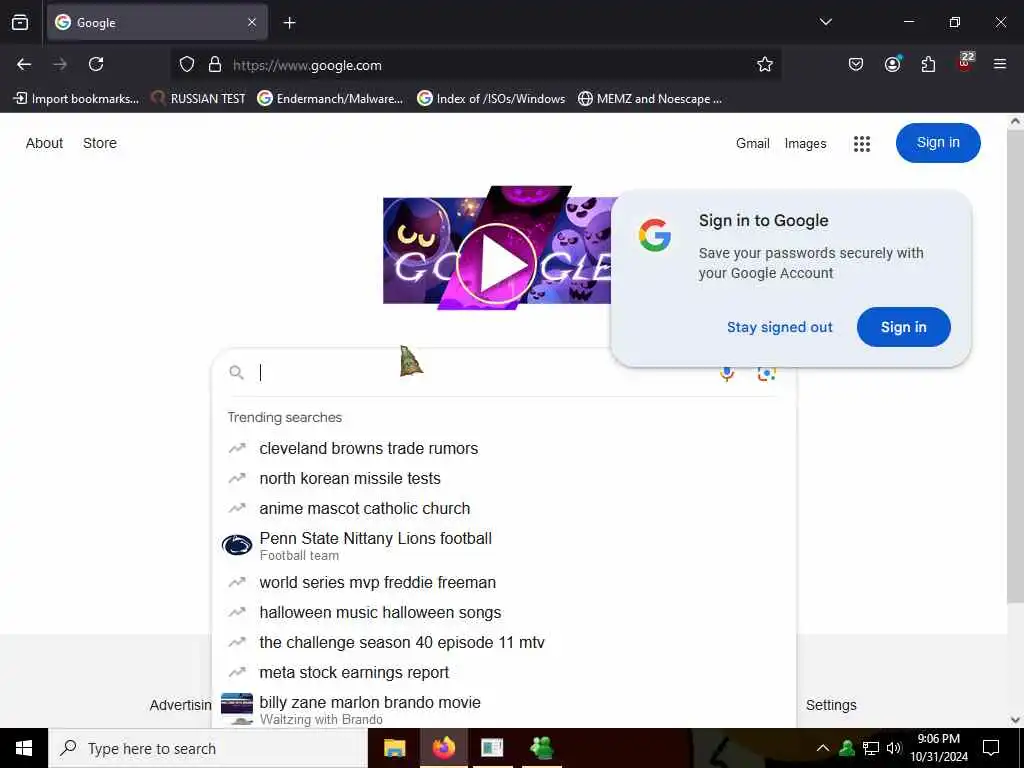This screenshot has width=1024, height=768.
Task: Select the challenge season 40 episode suggestion
Action: 504,643
